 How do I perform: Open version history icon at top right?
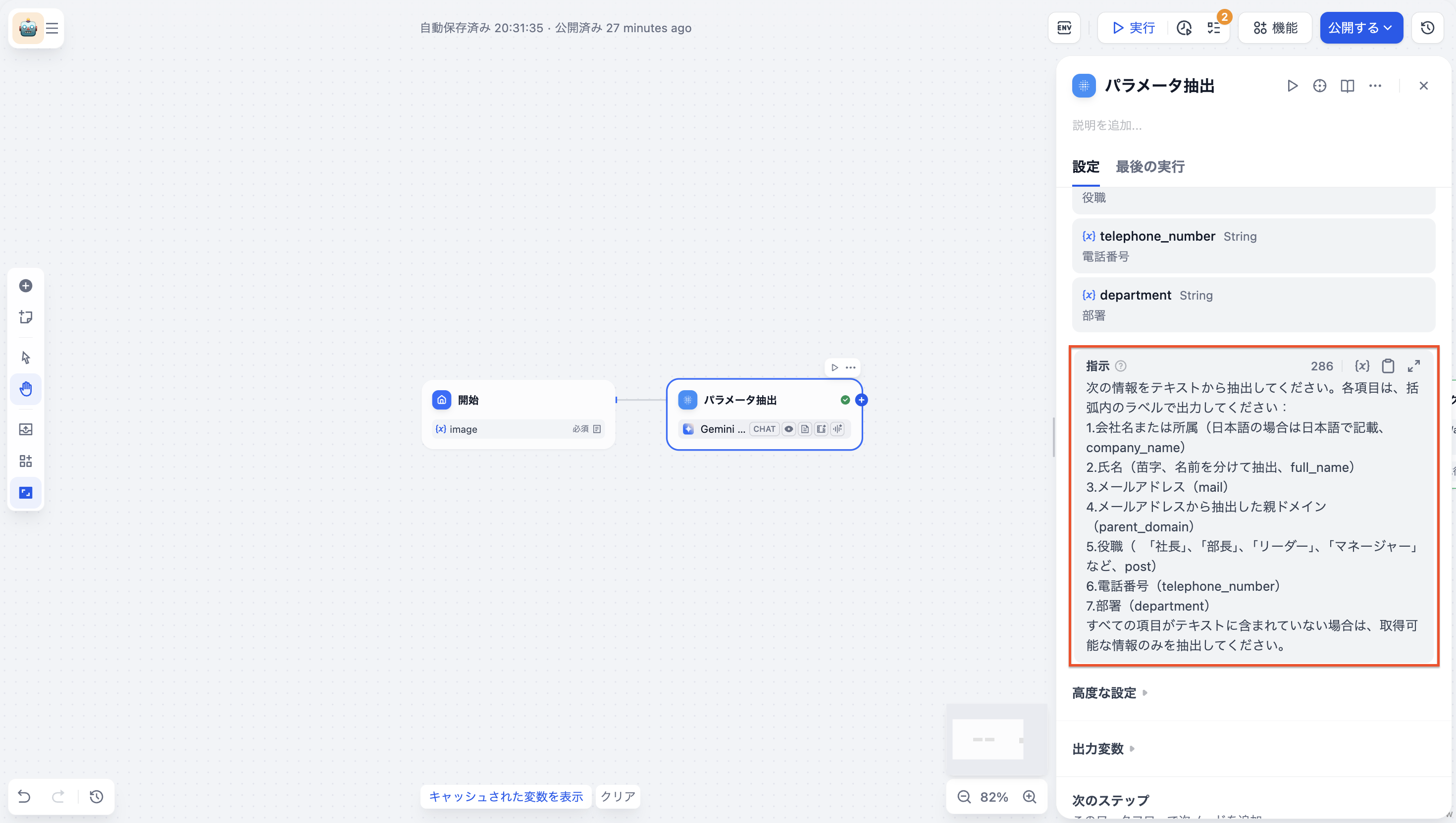click(x=1428, y=28)
